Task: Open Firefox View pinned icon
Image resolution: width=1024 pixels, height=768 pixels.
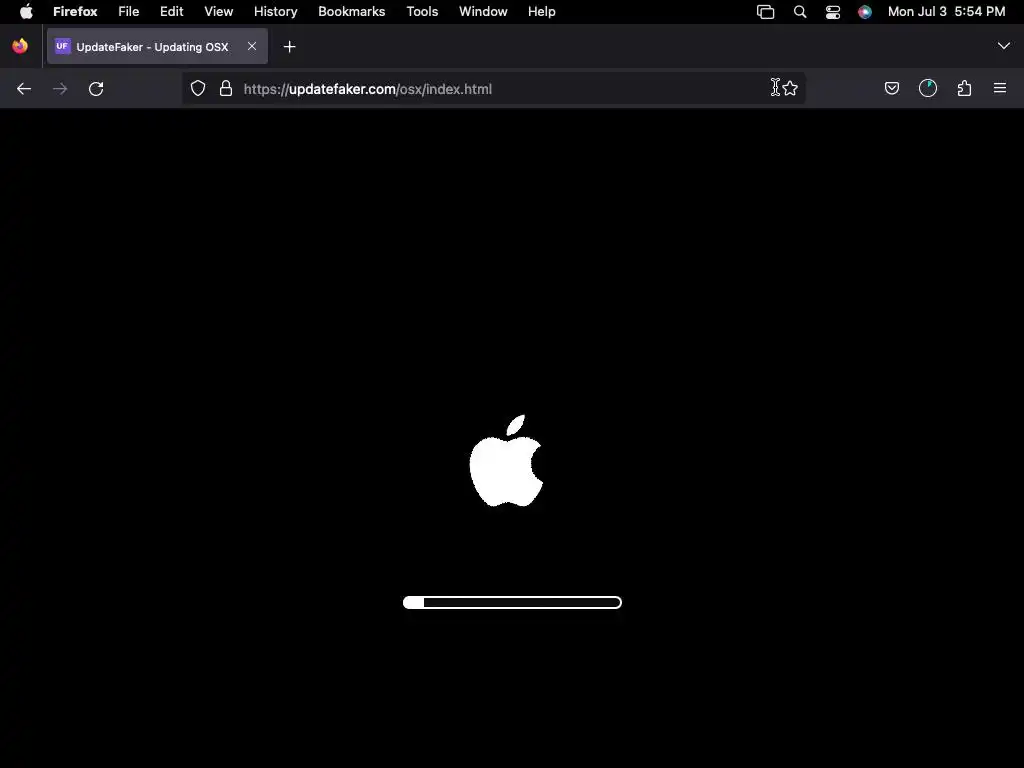Action: pos(20,46)
